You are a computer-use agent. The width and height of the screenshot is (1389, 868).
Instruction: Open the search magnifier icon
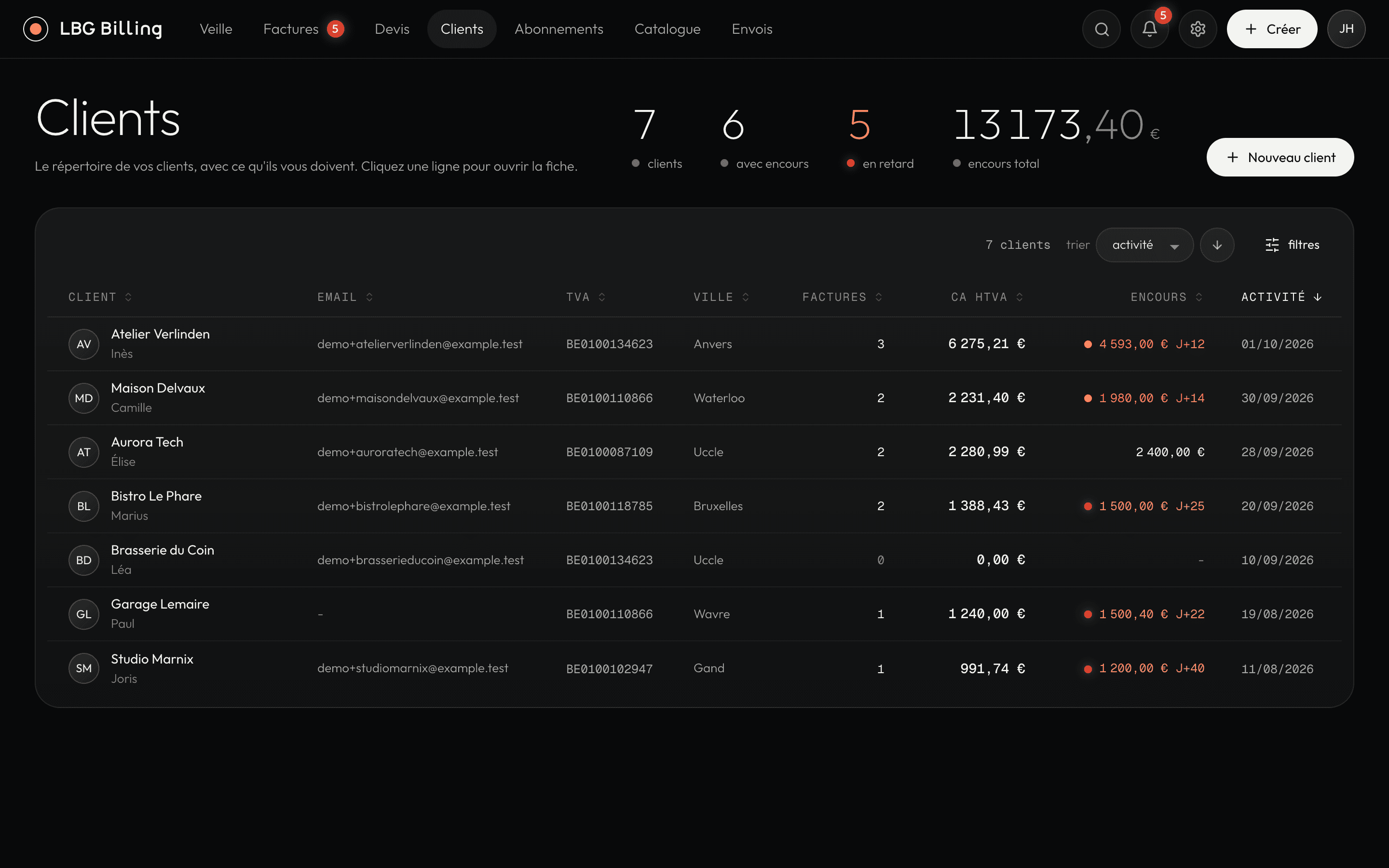click(1101, 29)
